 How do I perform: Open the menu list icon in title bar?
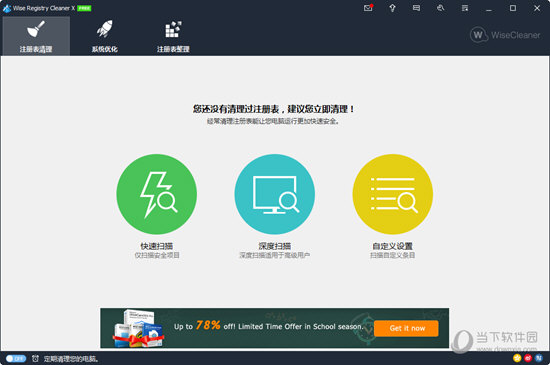(x=465, y=8)
